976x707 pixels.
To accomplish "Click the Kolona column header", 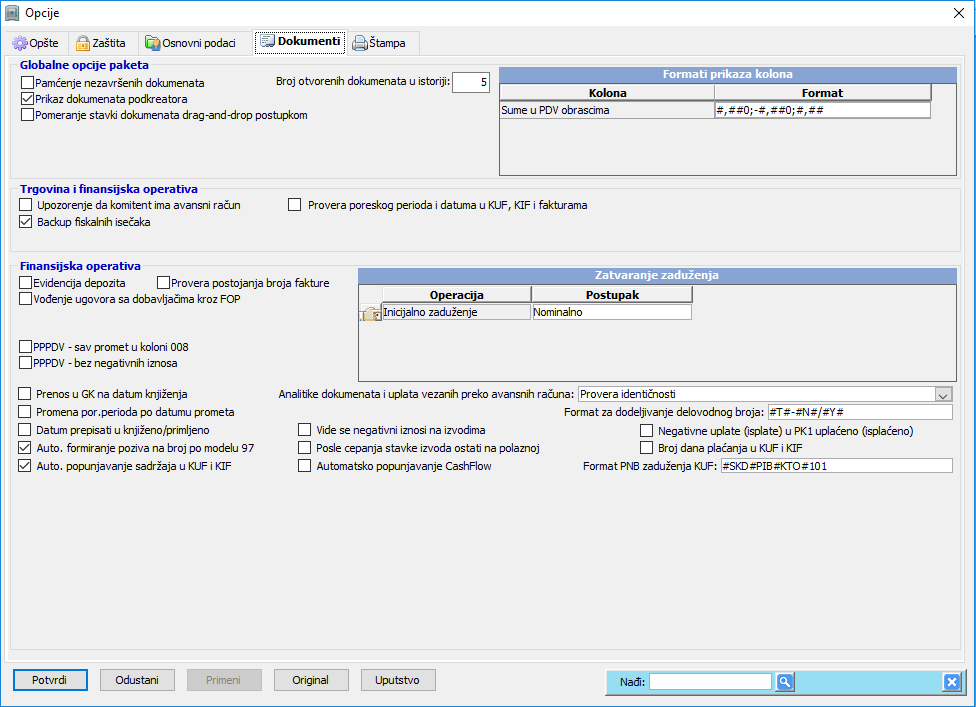I will (608, 93).
